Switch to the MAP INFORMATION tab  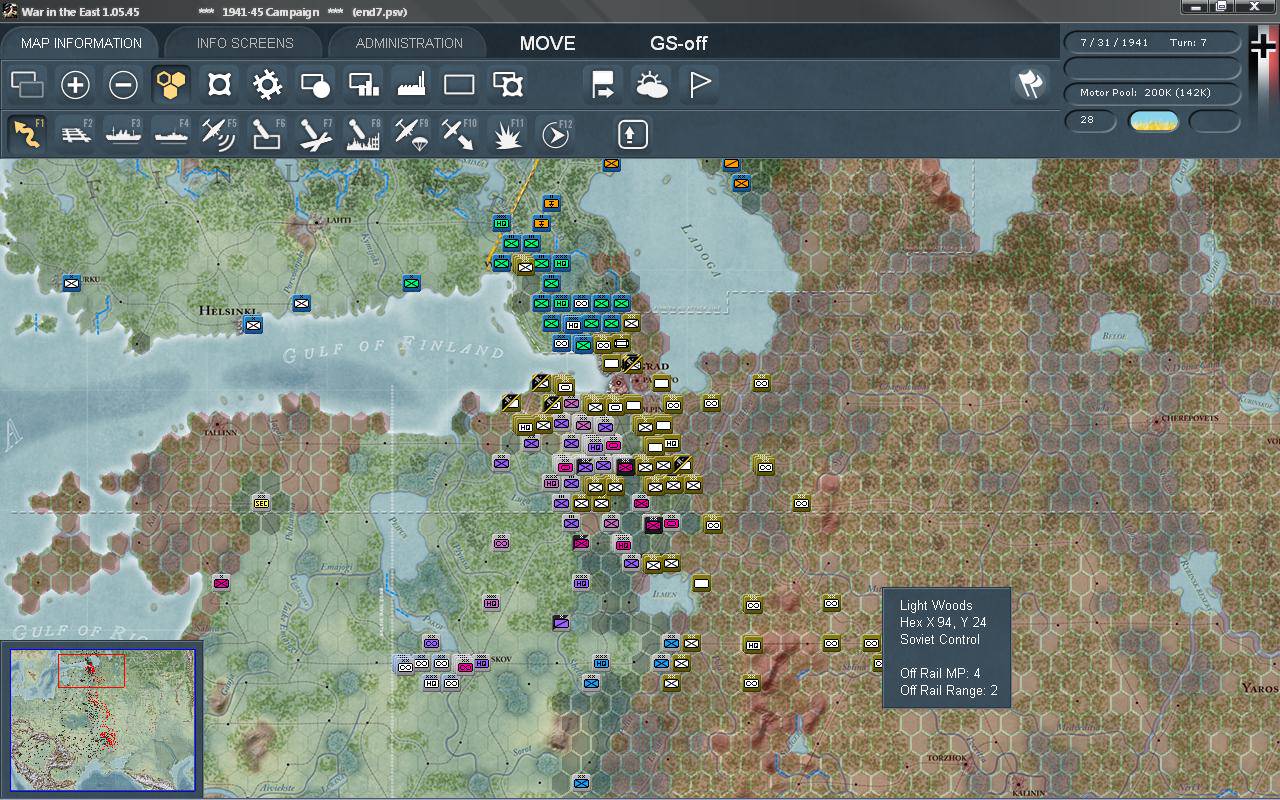[81, 43]
